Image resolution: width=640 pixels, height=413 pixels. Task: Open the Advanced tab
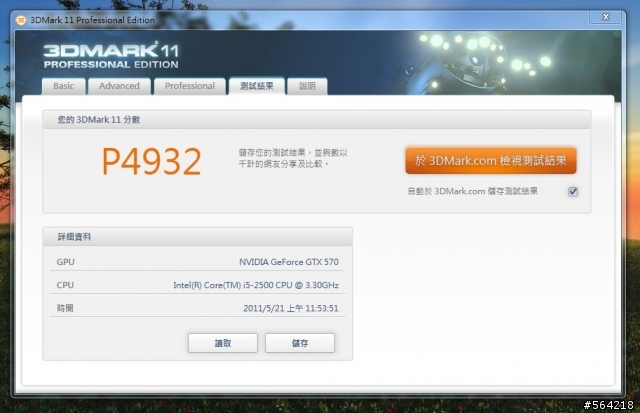119,86
